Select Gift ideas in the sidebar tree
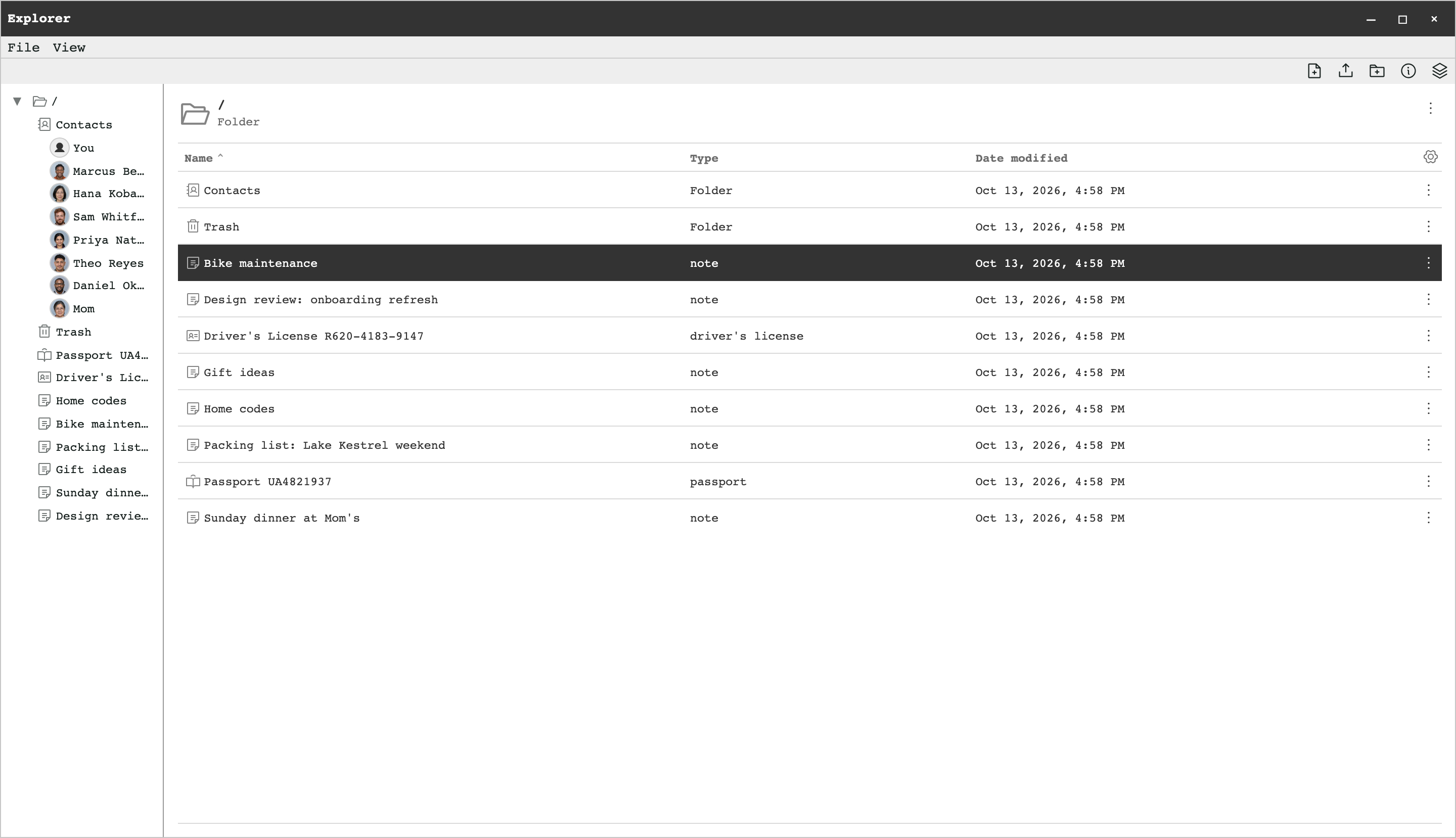 91,470
